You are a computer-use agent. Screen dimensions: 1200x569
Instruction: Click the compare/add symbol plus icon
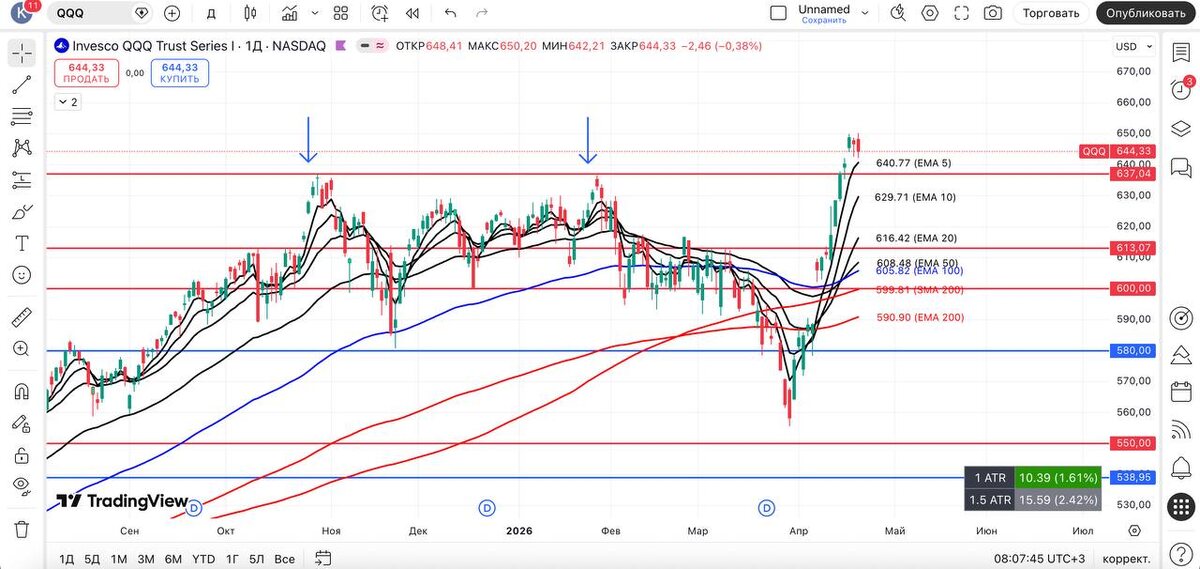click(x=172, y=13)
